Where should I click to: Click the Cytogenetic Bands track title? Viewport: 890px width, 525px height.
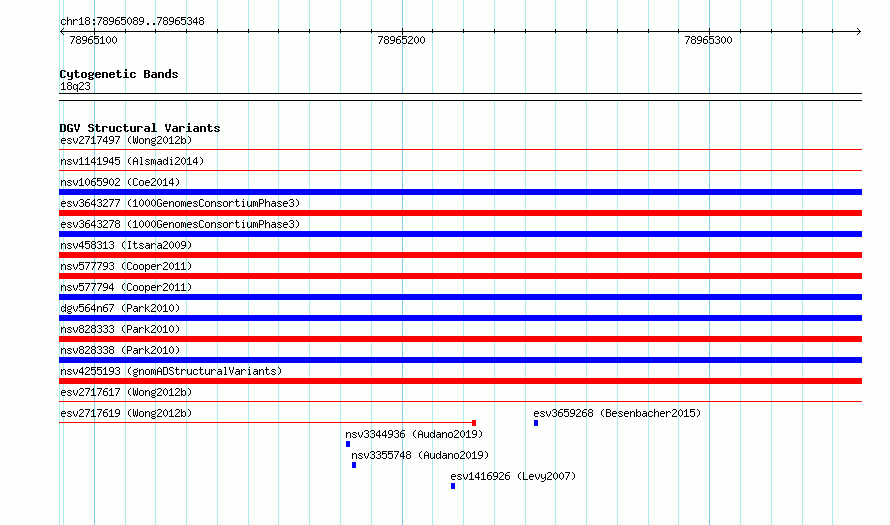pyautogui.click(x=119, y=74)
